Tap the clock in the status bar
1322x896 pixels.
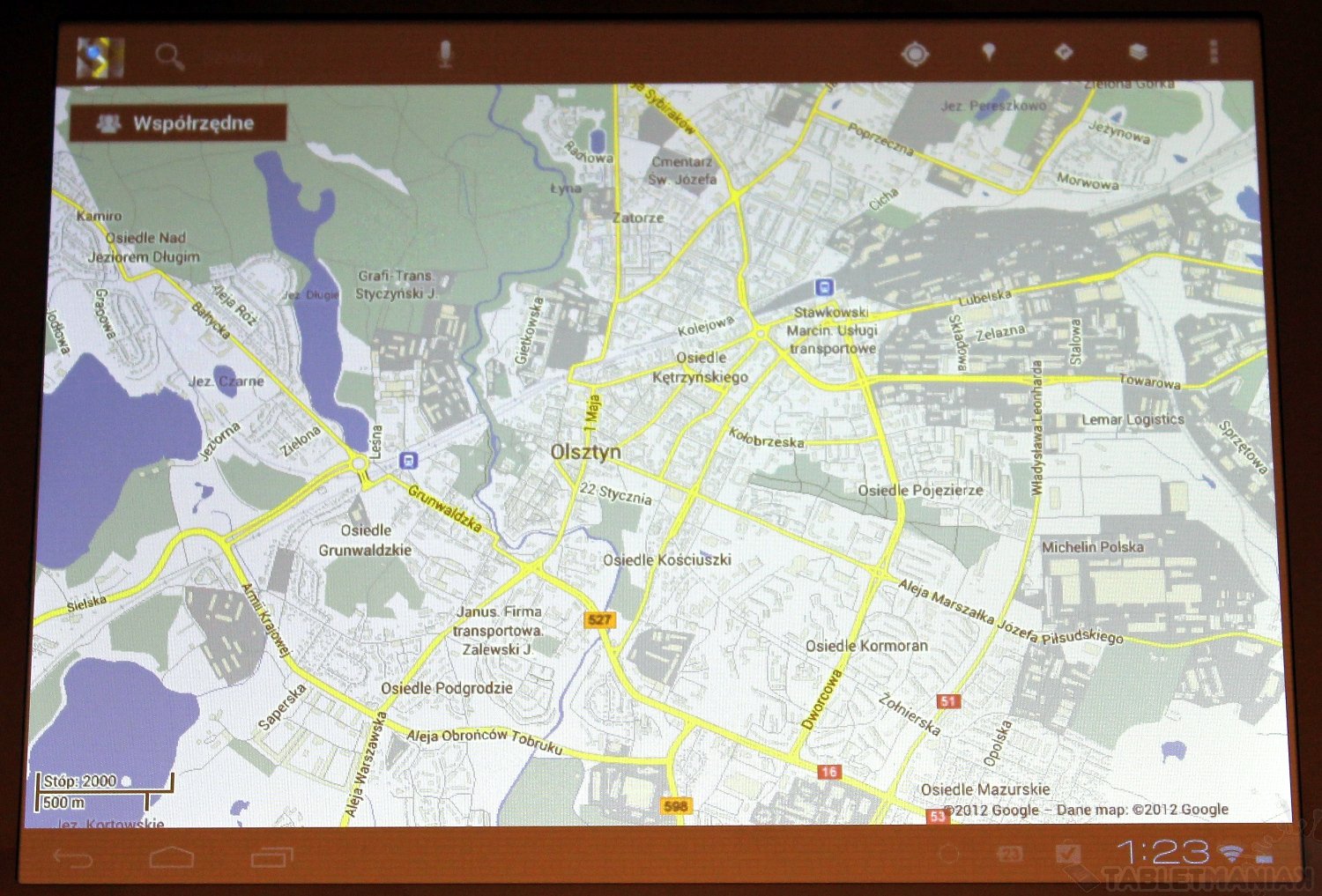tap(1162, 852)
